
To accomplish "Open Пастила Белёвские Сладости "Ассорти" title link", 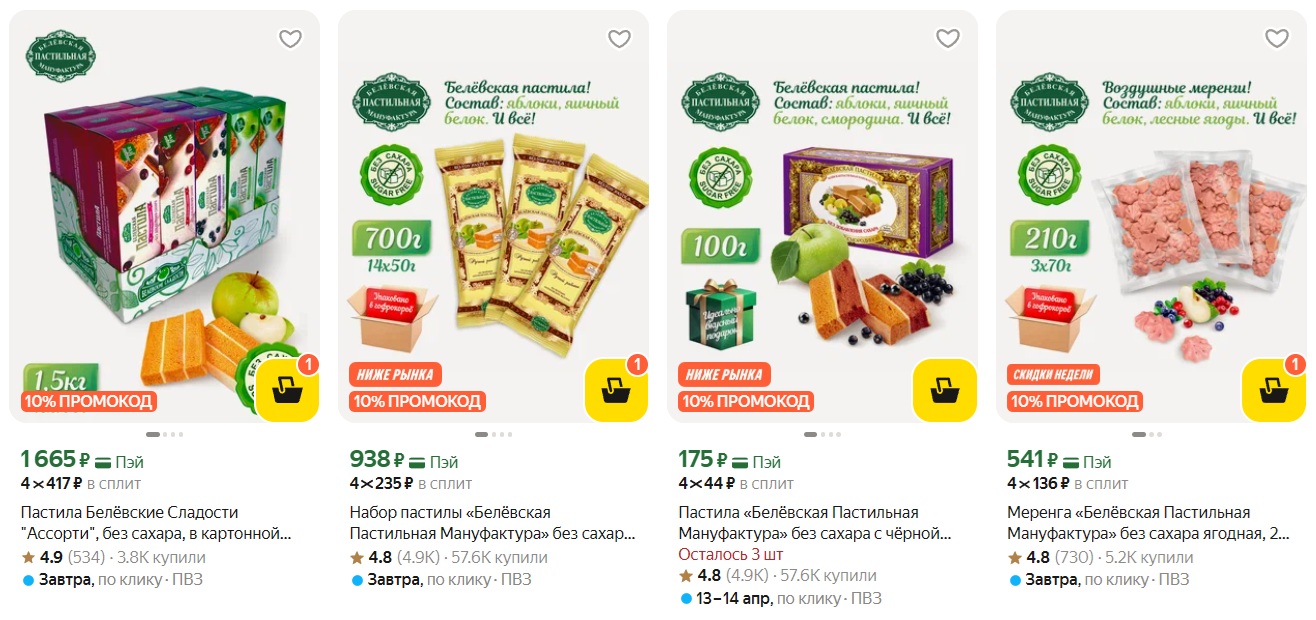I will [x=156, y=523].
